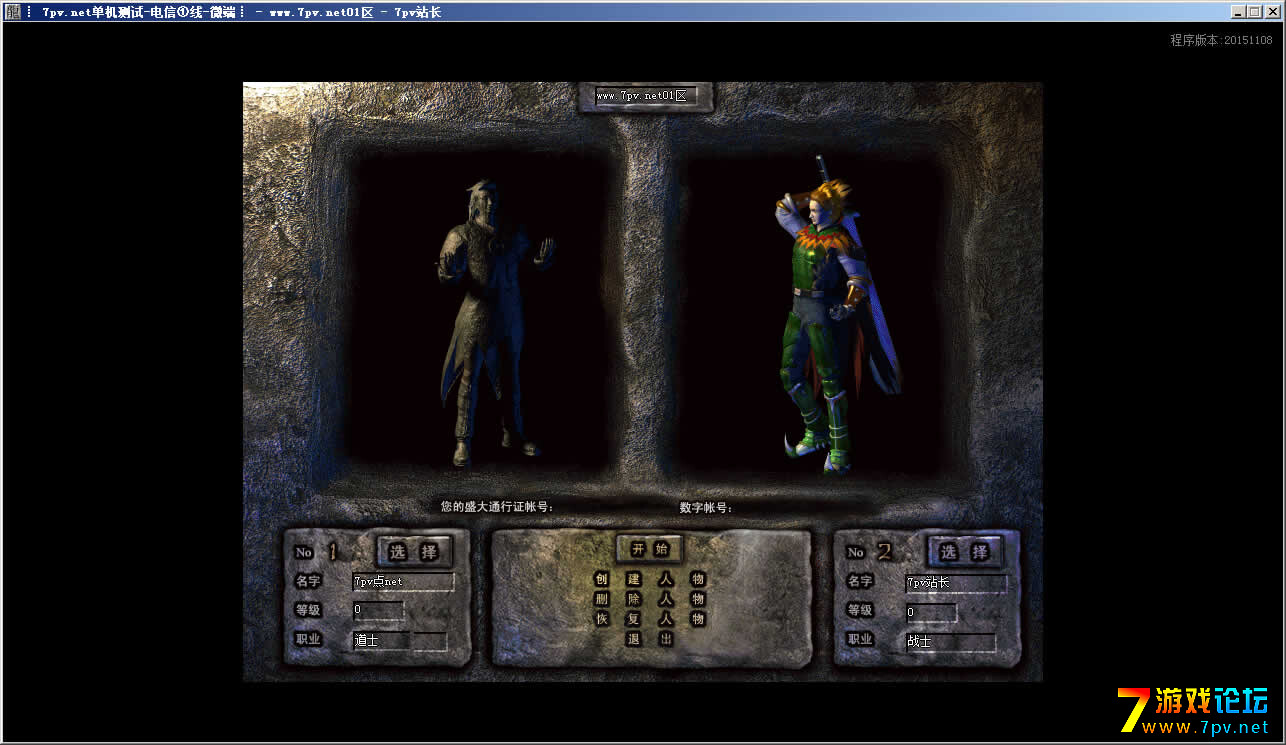The image size is (1286, 745).
Task: Maximize the game window
Action: click(1254, 12)
